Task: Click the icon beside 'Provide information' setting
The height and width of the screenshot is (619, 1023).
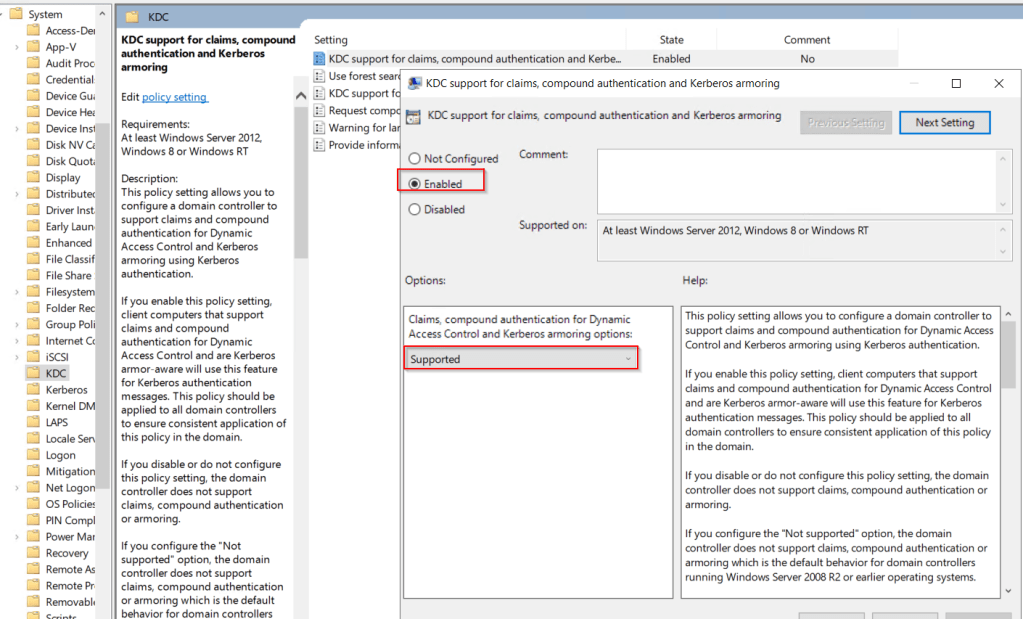Action: point(320,145)
